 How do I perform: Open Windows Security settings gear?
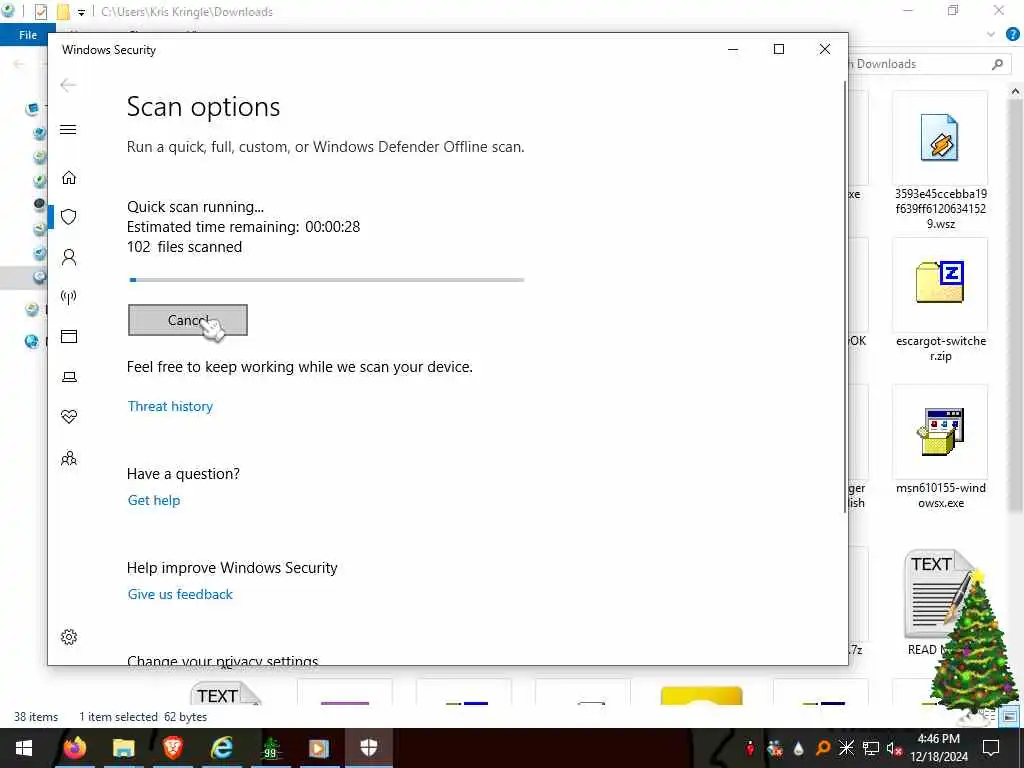pyautogui.click(x=69, y=637)
